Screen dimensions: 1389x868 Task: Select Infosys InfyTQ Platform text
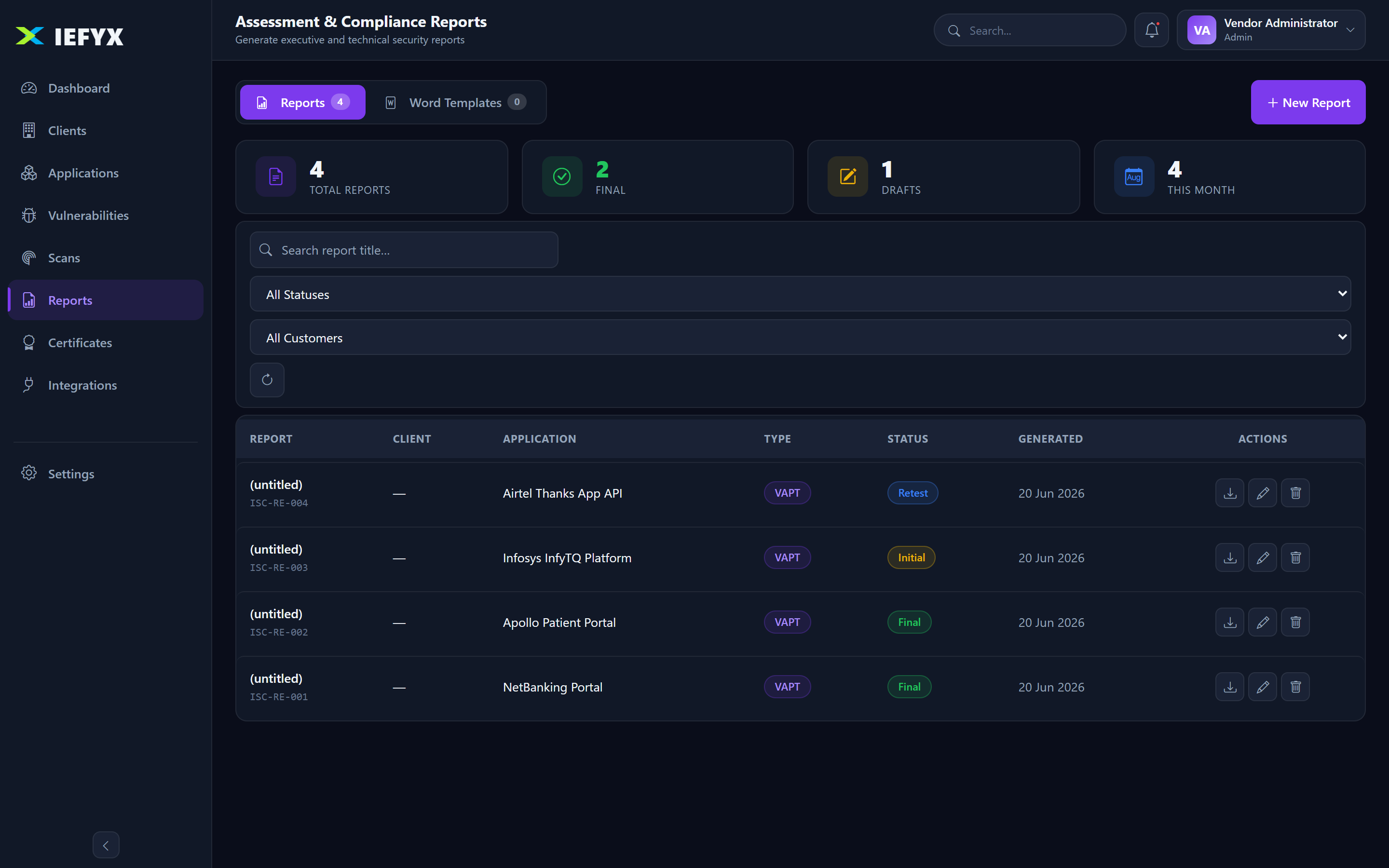click(x=567, y=558)
